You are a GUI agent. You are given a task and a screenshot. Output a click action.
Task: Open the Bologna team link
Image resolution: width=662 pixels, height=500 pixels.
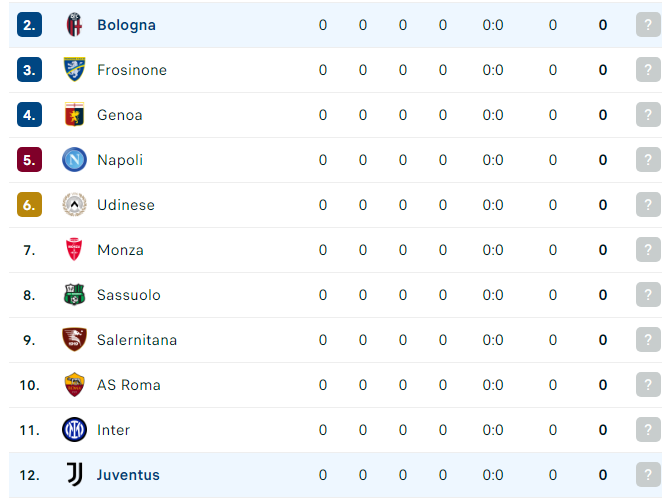tap(126, 25)
